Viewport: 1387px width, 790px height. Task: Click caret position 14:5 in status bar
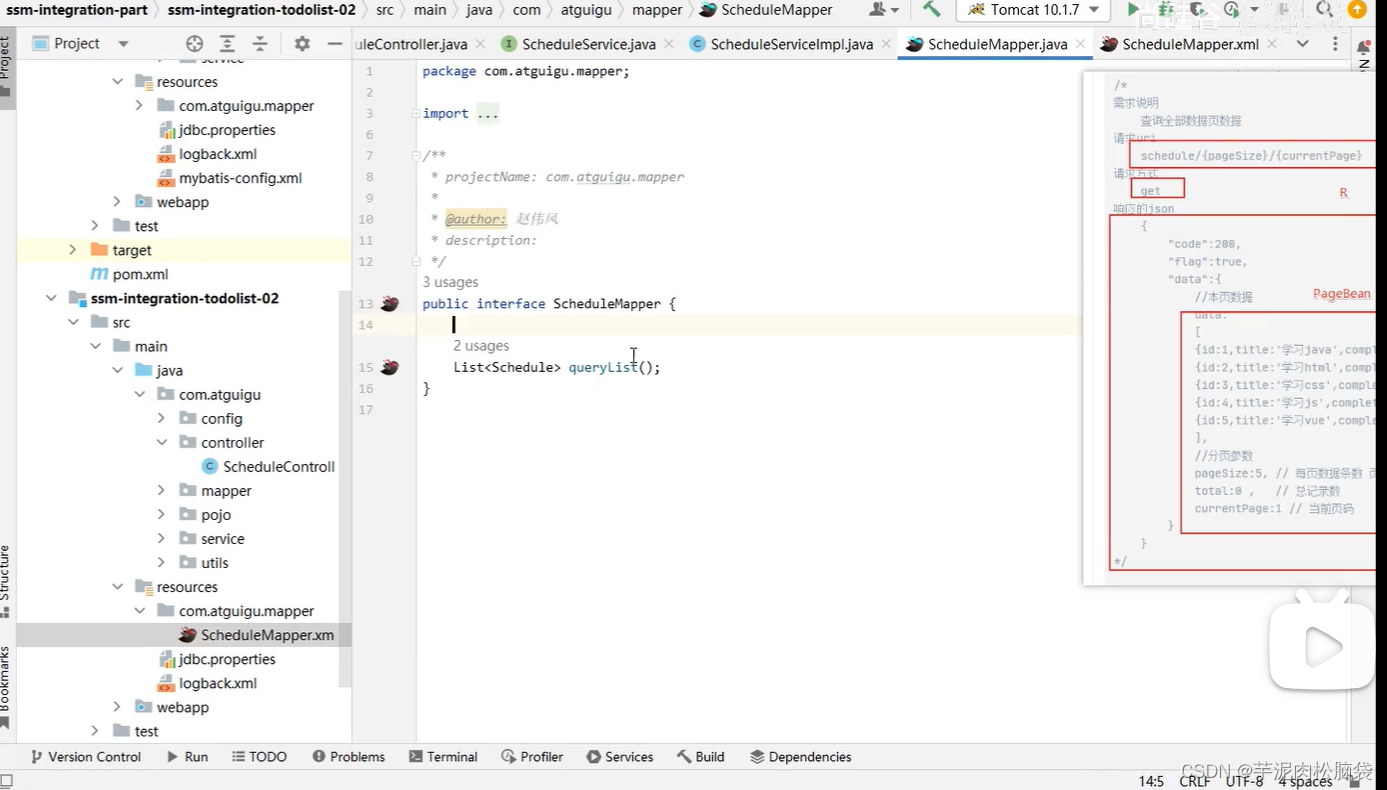(1151, 781)
